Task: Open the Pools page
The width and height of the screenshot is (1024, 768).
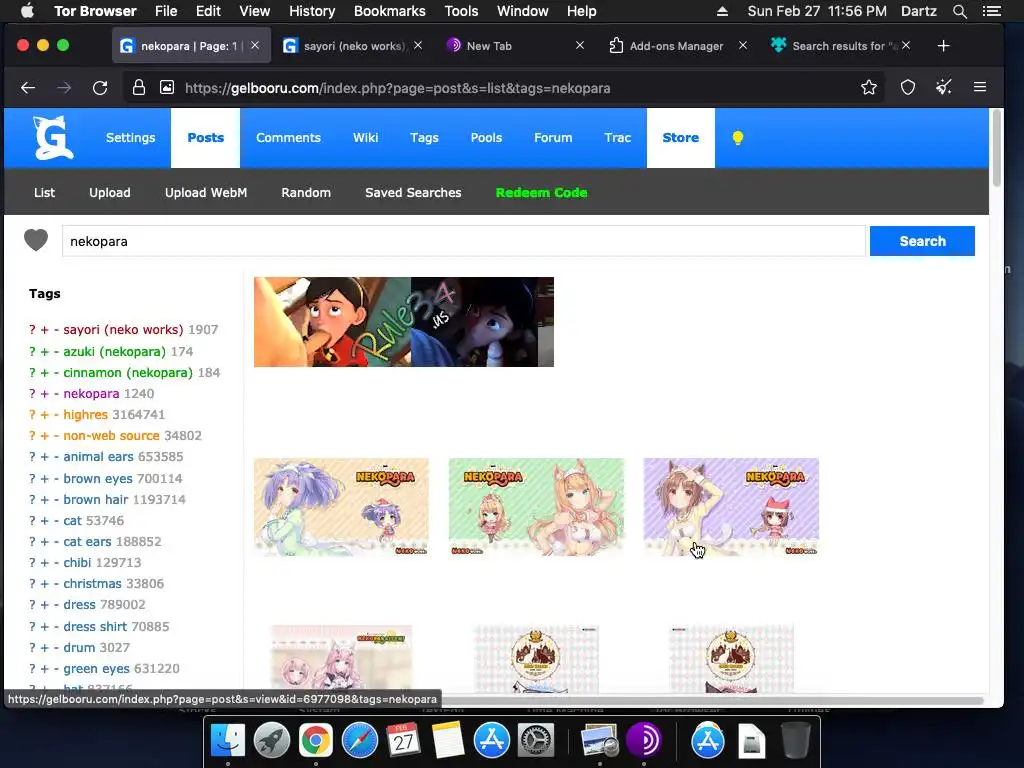Action: [487, 138]
